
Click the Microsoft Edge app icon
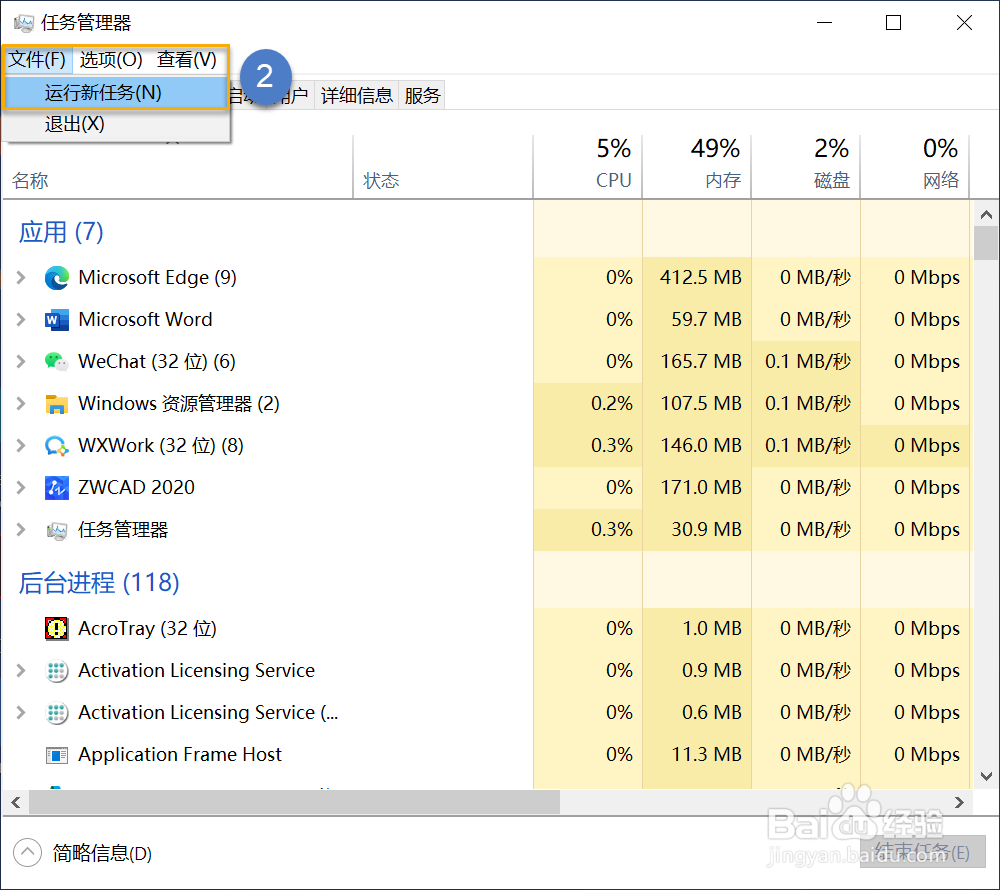point(57,278)
